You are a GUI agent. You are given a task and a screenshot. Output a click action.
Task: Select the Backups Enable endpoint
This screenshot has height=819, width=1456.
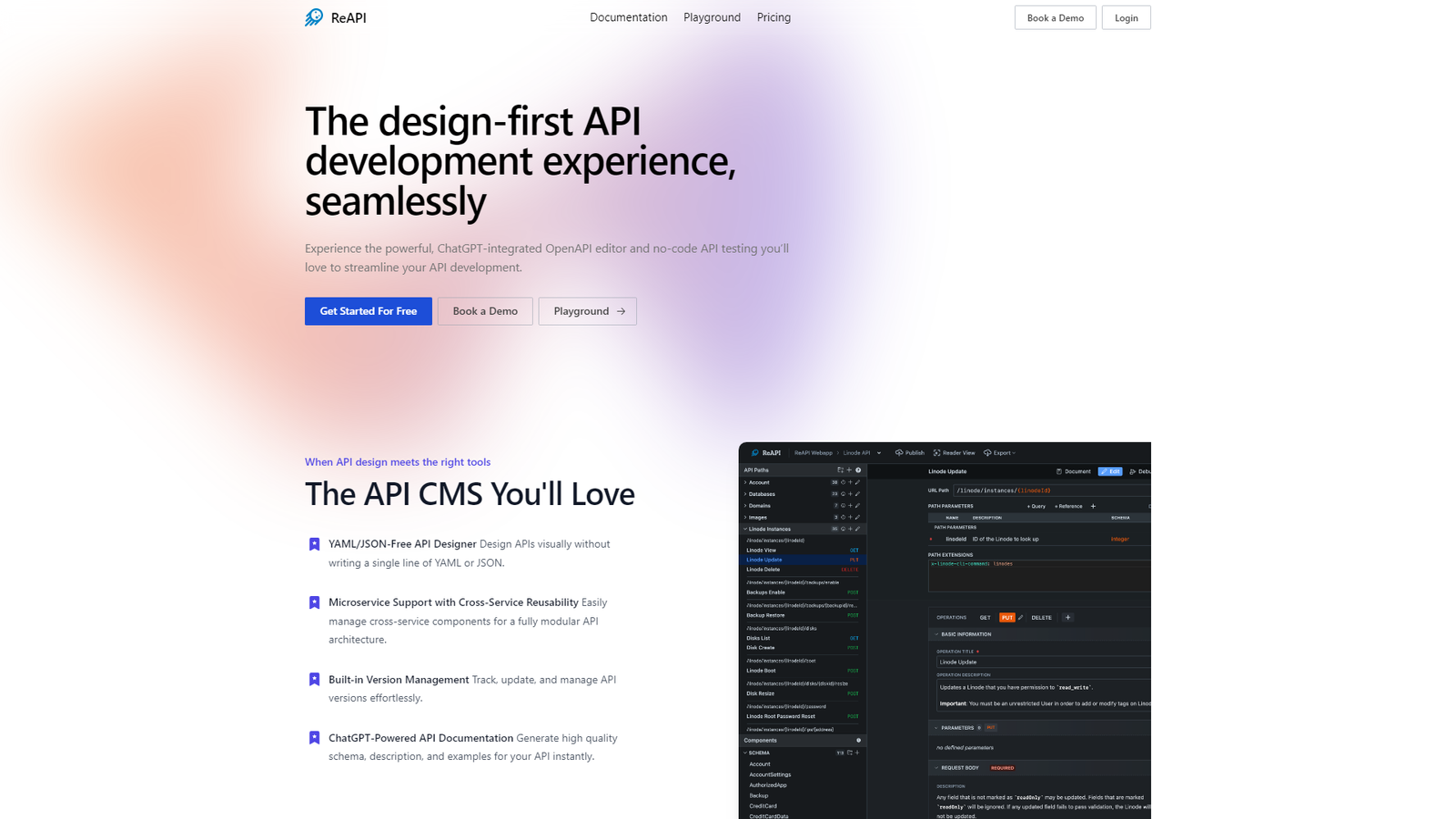click(803, 592)
